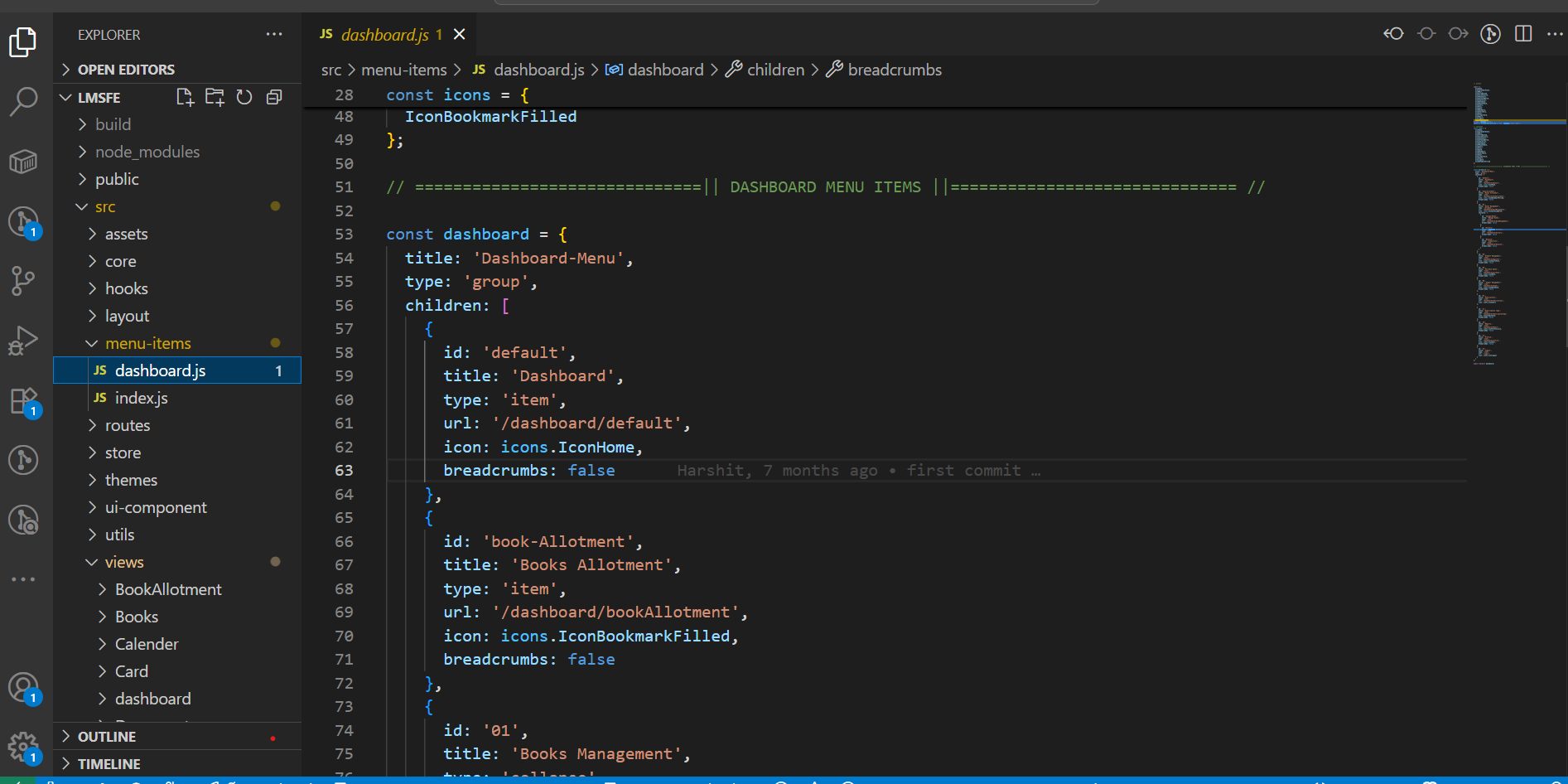Expand the OUTLINE section
Image resolution: width=1568 pixels, height=784 pixels.
(x=107, y=737)
